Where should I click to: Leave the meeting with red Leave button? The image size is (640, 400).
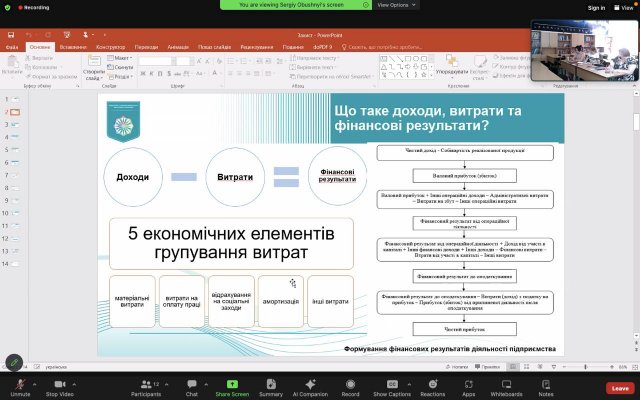click(619, 387)
